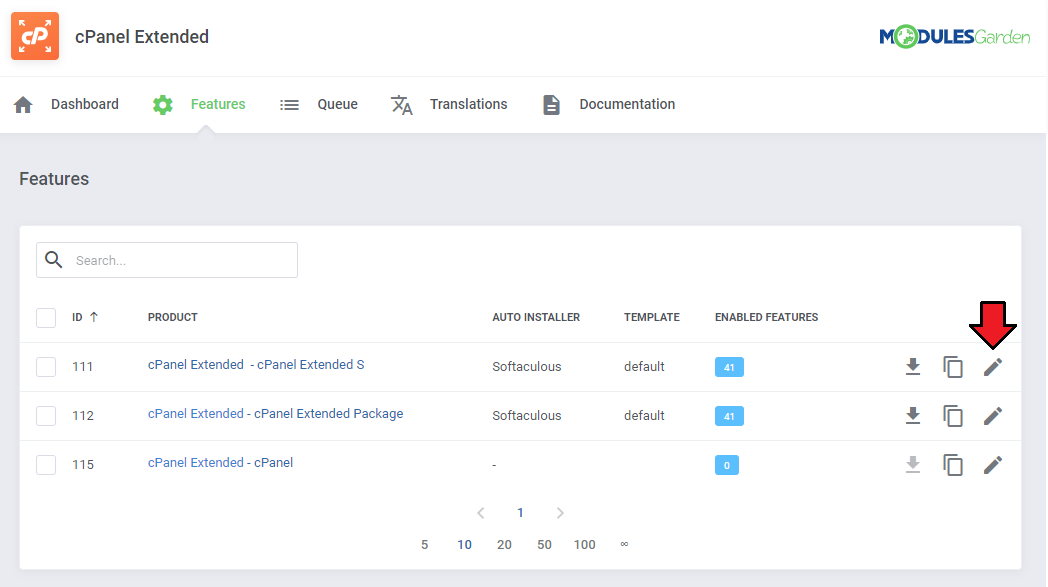The height and width of the screenshot is (587, 1048).
Task: Click the default template cell in row 112
Action: point(644,415)
